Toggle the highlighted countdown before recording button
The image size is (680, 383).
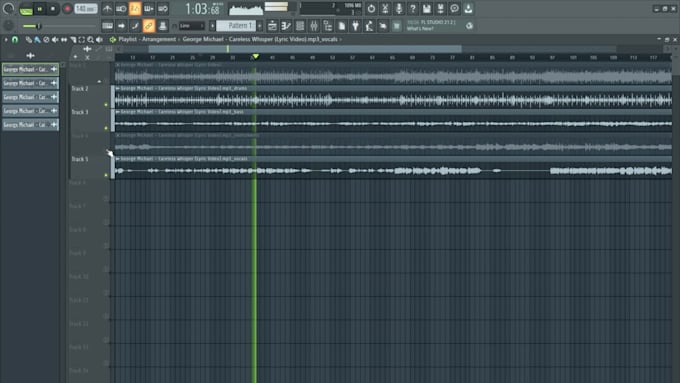pyautogui.click(x=135, y=9)
